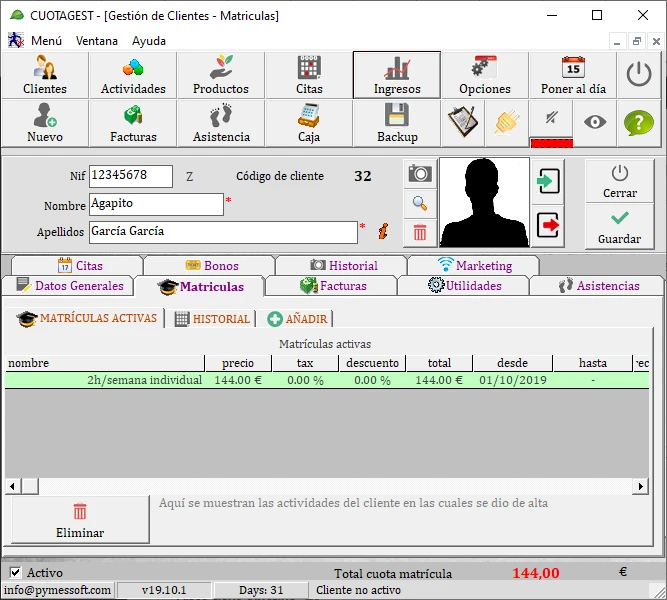Open the Asistencia footprints toolbar button

(221, 123)
